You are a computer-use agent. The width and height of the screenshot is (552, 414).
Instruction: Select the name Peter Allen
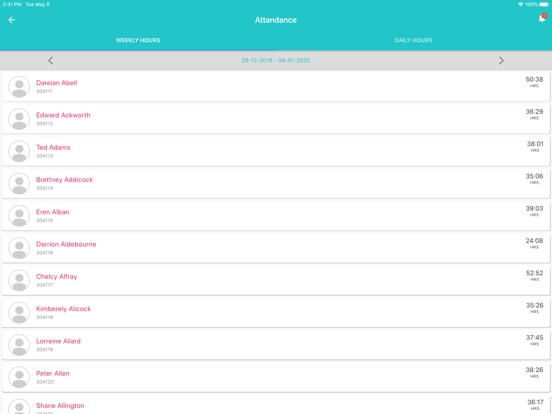[52, 374]
